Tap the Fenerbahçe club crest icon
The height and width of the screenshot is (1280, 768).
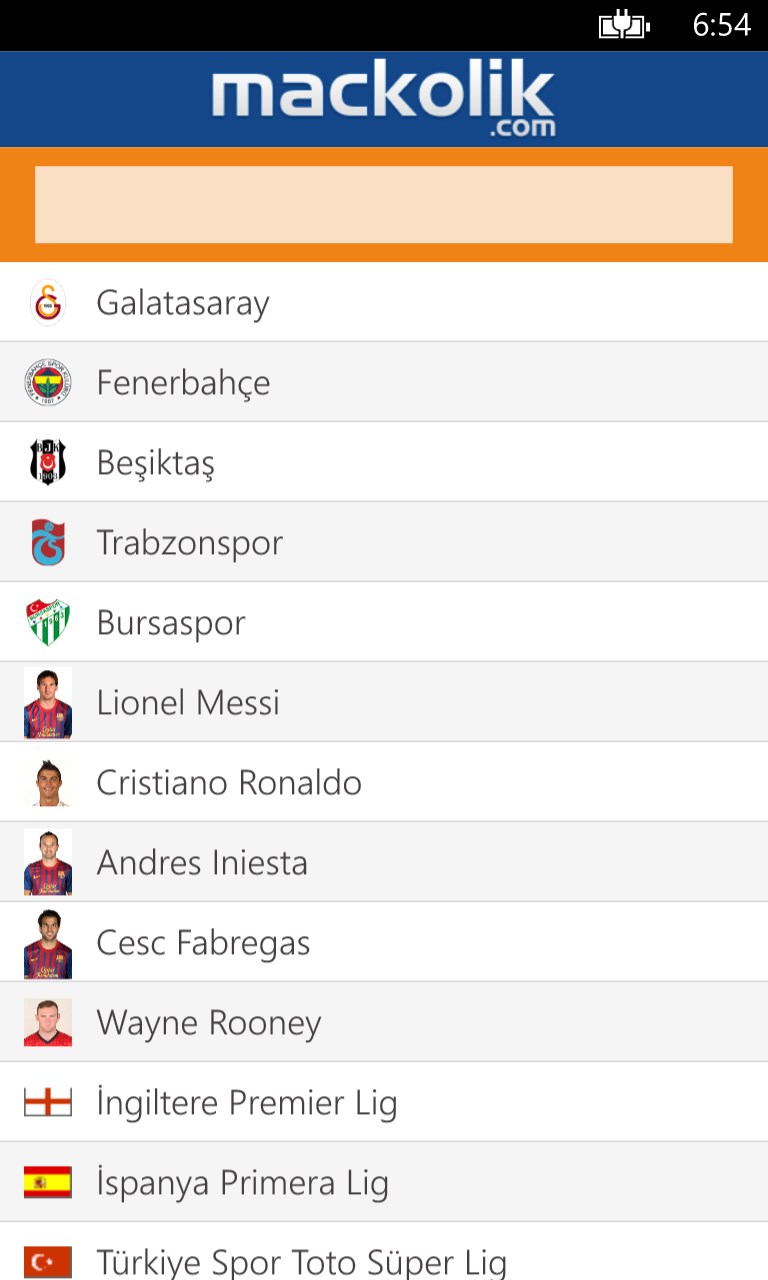tap(48, 383)
